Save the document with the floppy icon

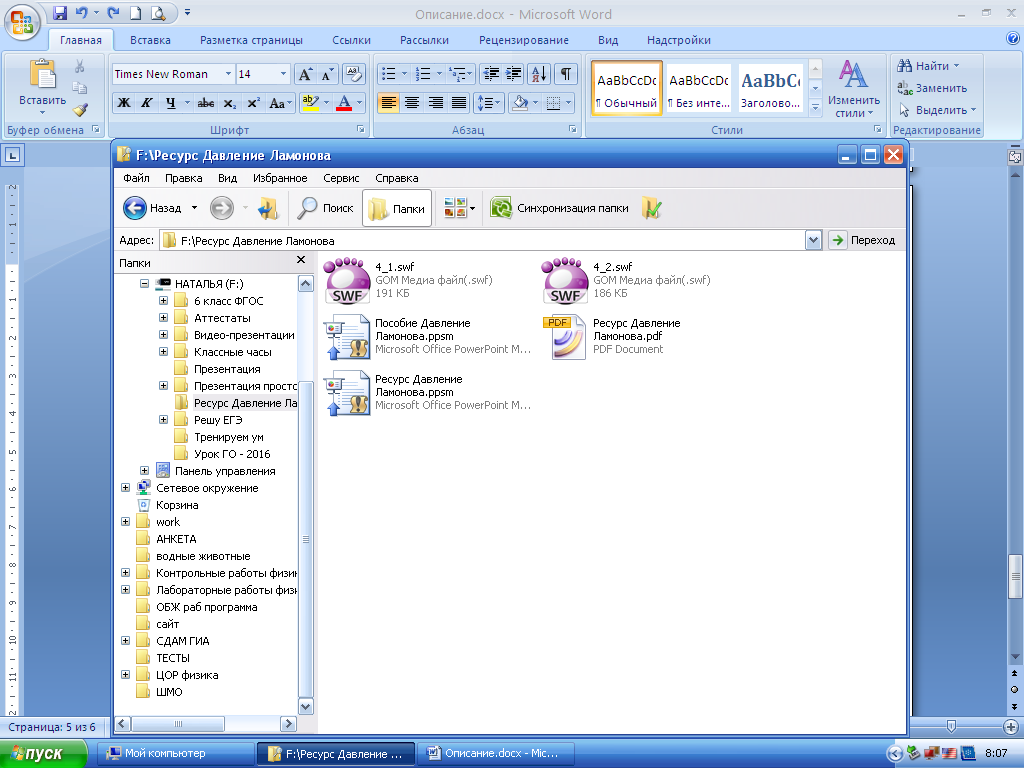click(59, 13)
